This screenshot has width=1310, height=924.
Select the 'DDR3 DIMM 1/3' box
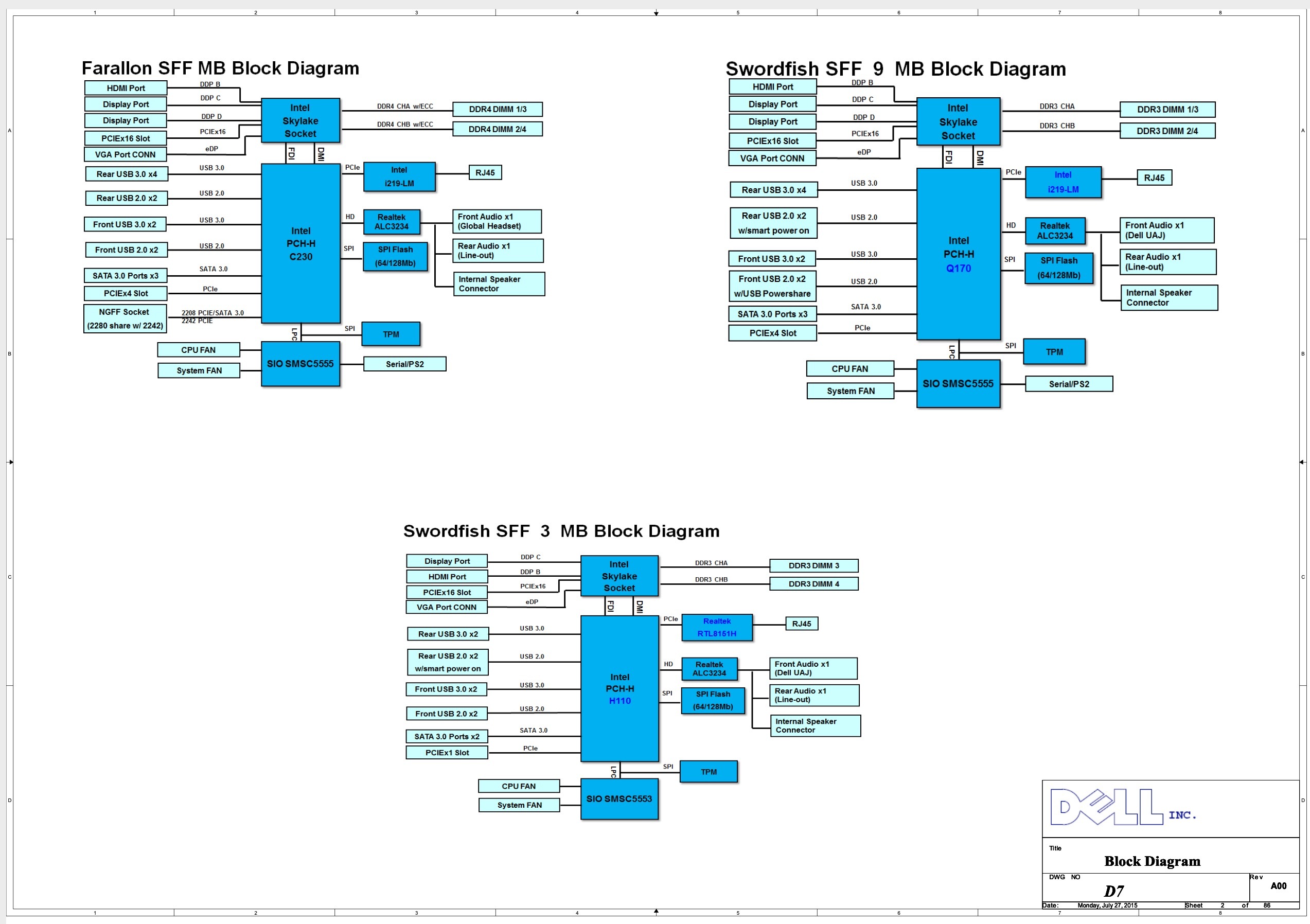click(1167, 110)
